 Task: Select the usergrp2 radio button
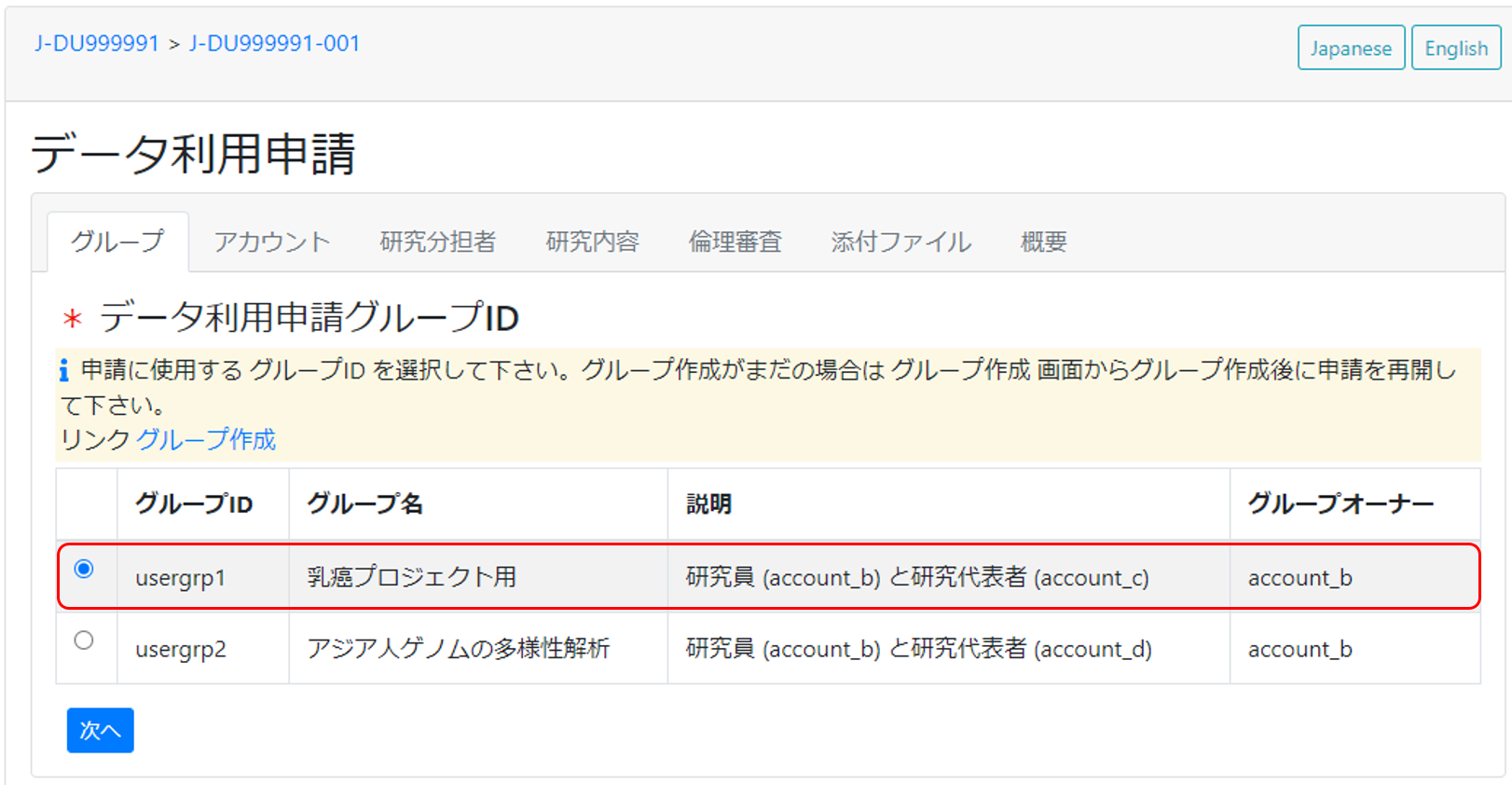[x=84, y=640]
